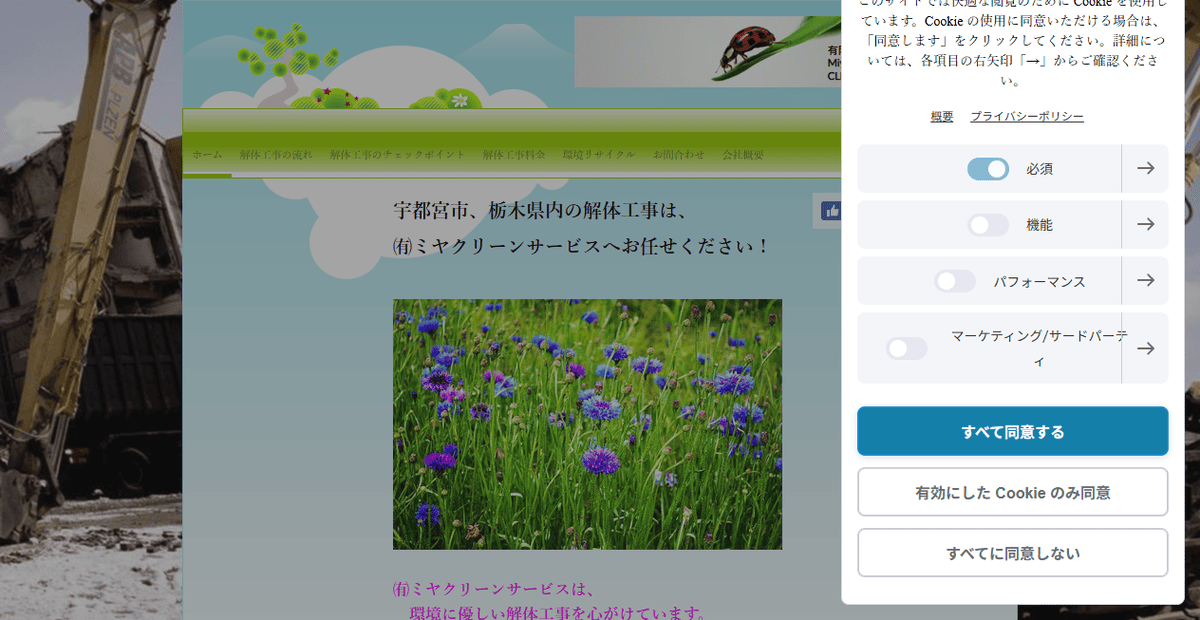Open the プライバシーポリシー link
Viewport: 1200px width, 620px height.
tap(1025, 116)
